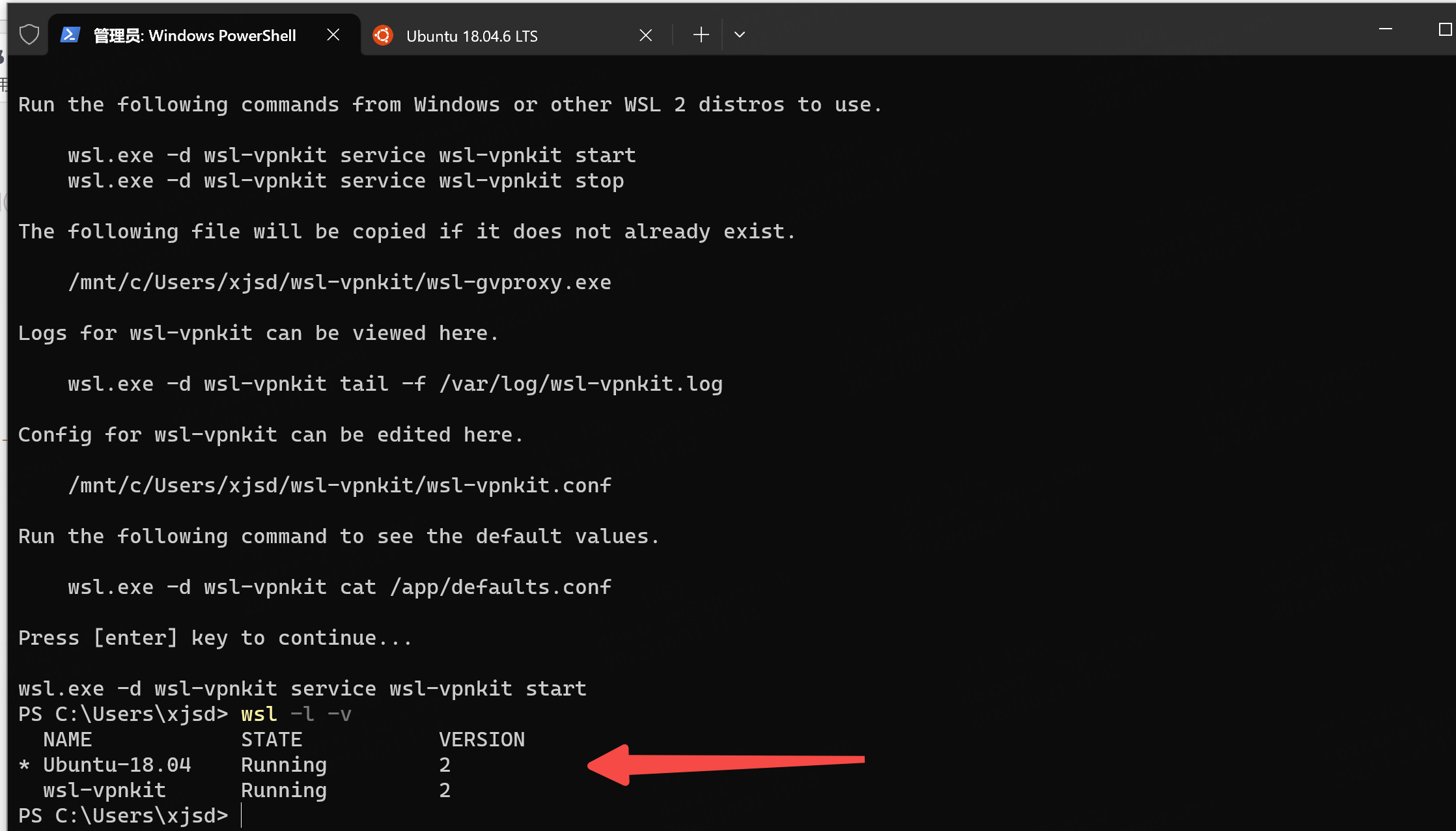The image size is (1456, 831).
Task: Minimize the terminal window
Action: coord(1386,29)
